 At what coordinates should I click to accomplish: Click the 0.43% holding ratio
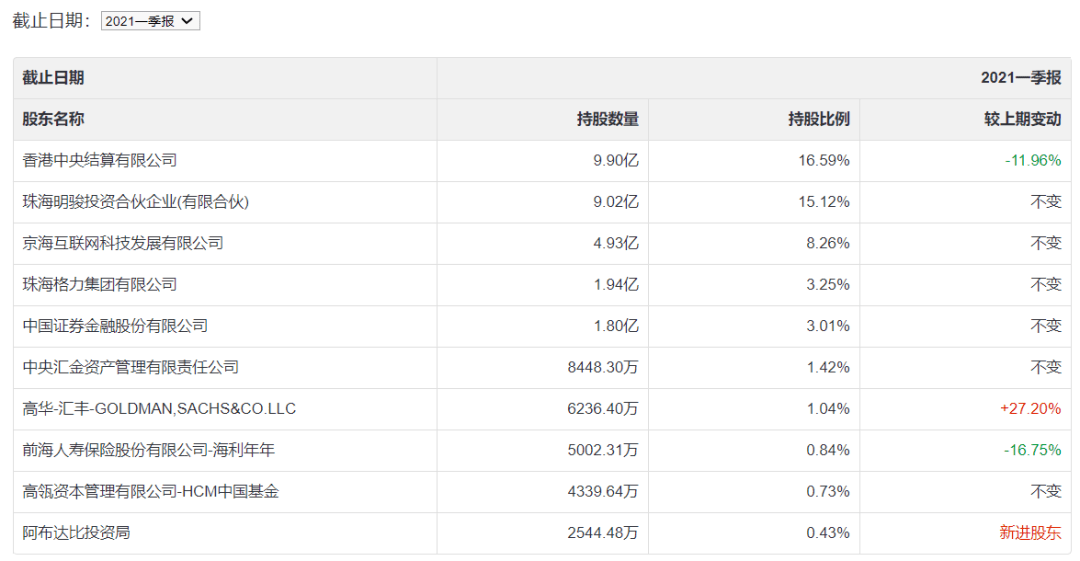pos(828,533)
